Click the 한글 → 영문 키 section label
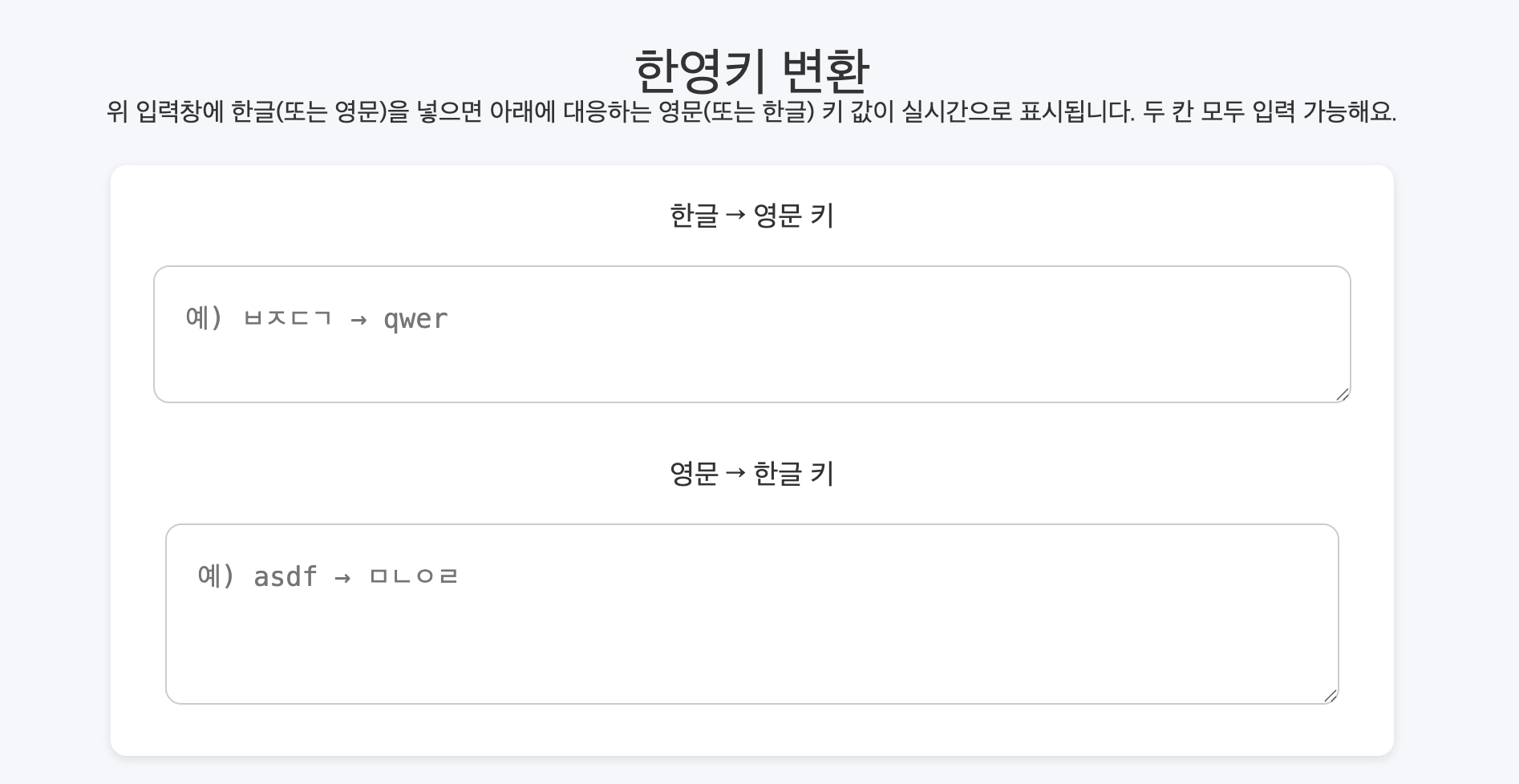1519x784 pixels. coord(753,213)
